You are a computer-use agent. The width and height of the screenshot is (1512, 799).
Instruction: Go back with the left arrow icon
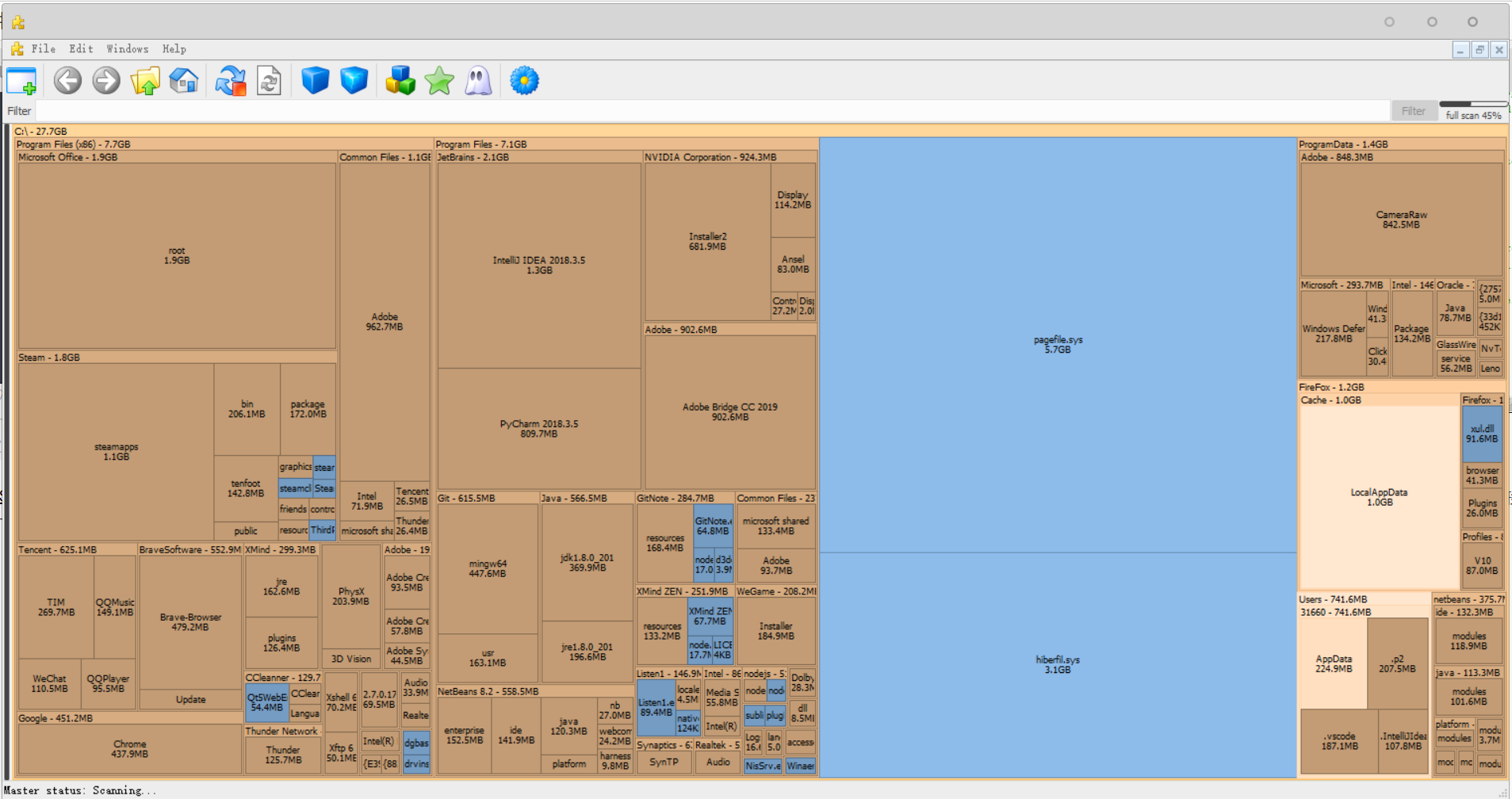[x=68, y=81]
